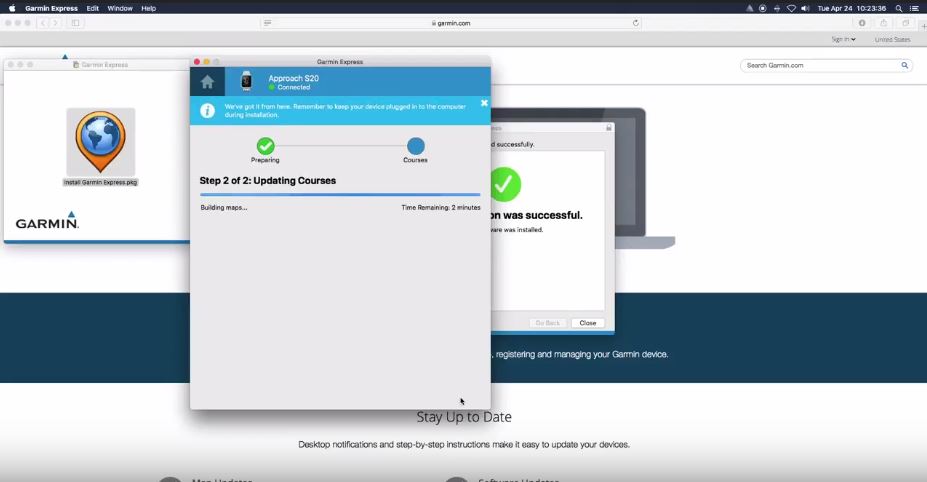Go to Garmin Express home screen
Viewport: 927px width, 482px height.
pyautogui.click(x=207, y=82)
